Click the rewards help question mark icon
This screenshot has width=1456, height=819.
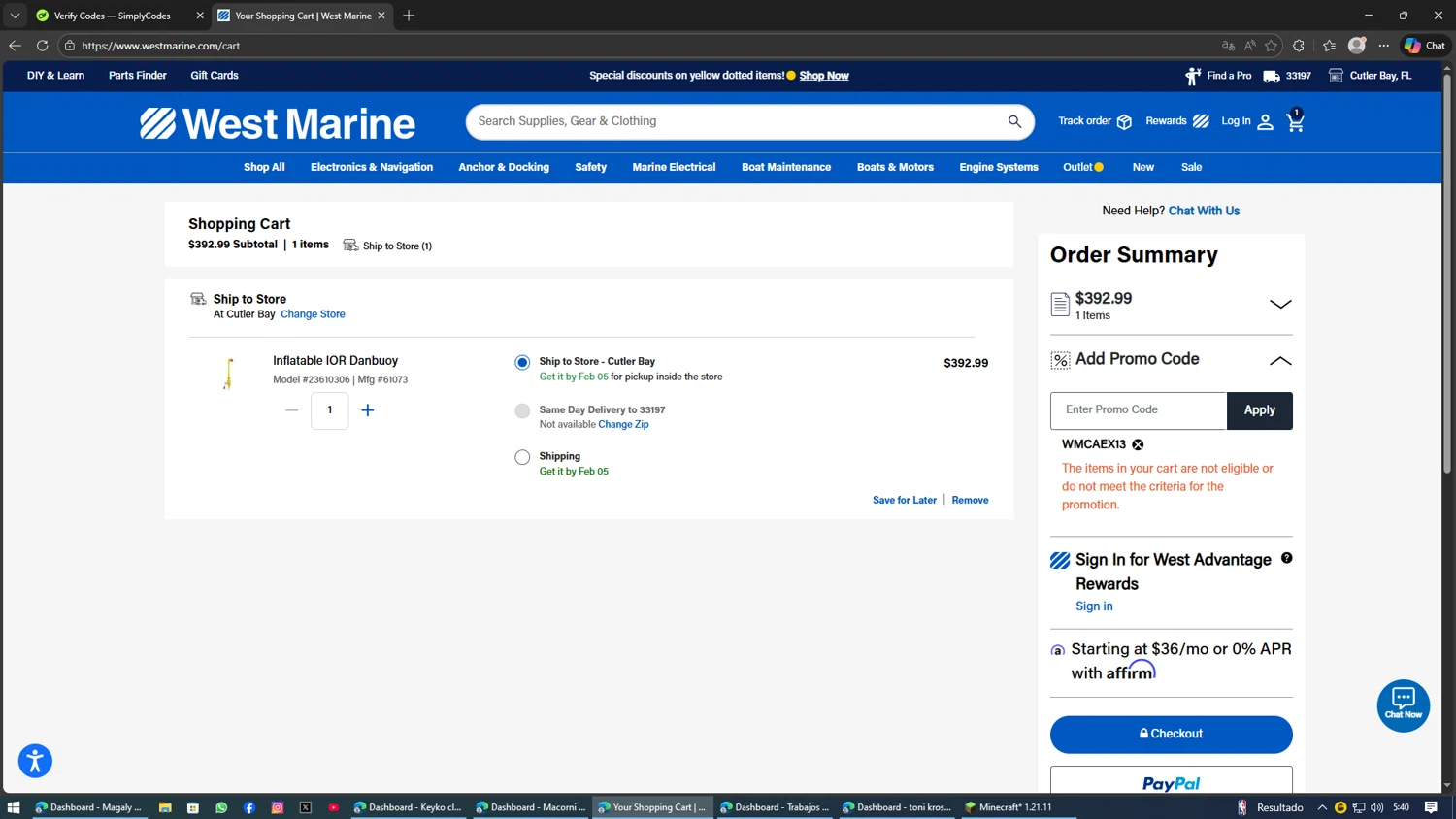(1286, 558)
